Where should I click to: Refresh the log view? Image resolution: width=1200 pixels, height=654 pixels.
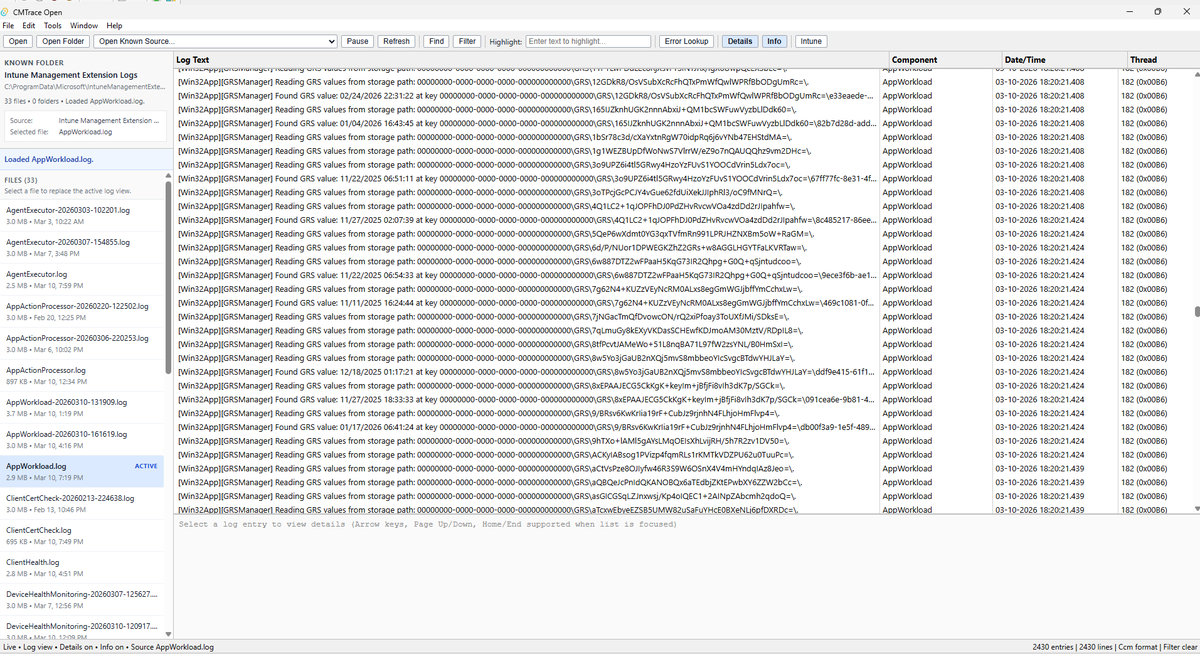point(396,41)
